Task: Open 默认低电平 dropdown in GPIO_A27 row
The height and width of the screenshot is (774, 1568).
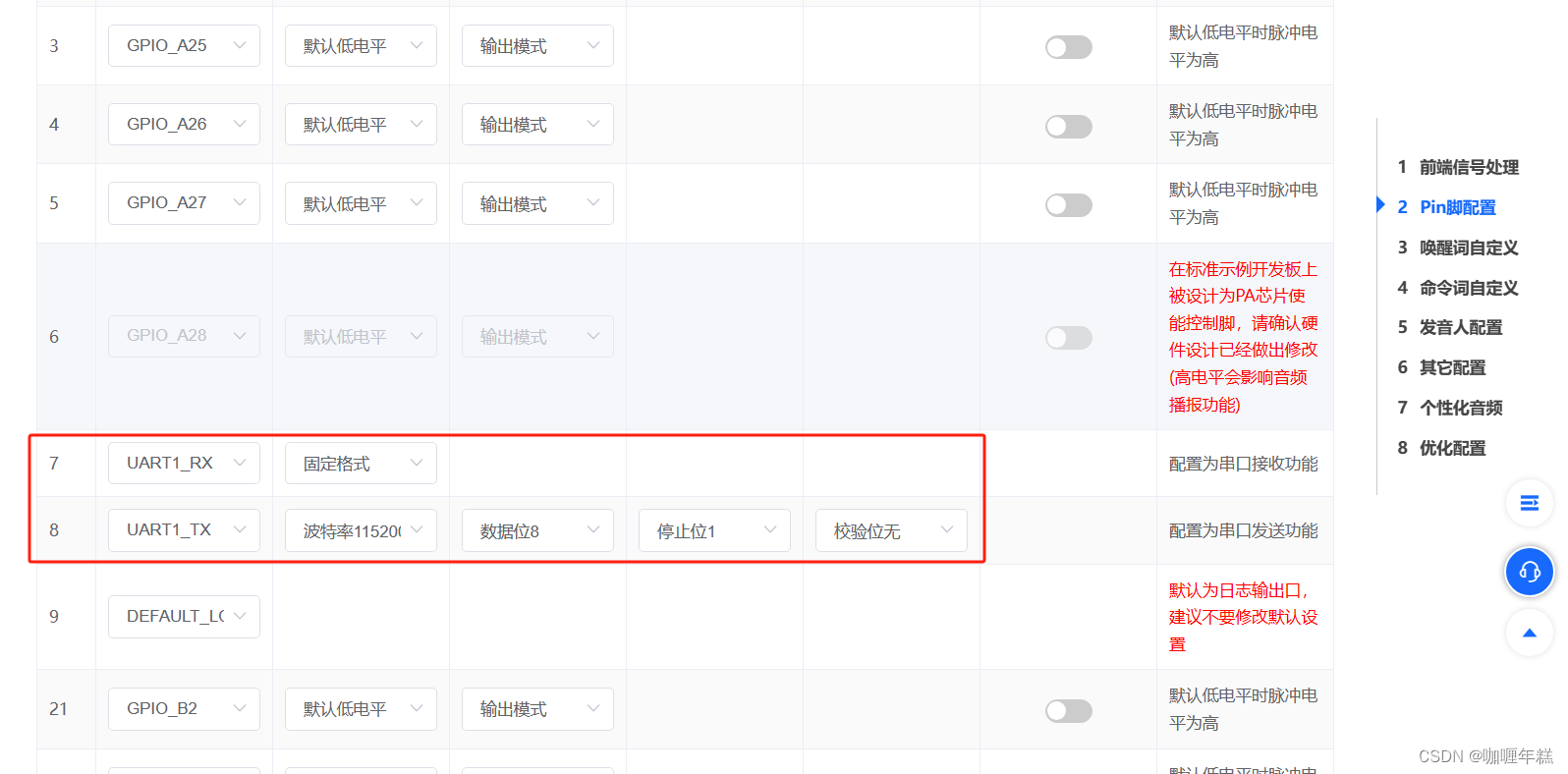Action: 361,203
